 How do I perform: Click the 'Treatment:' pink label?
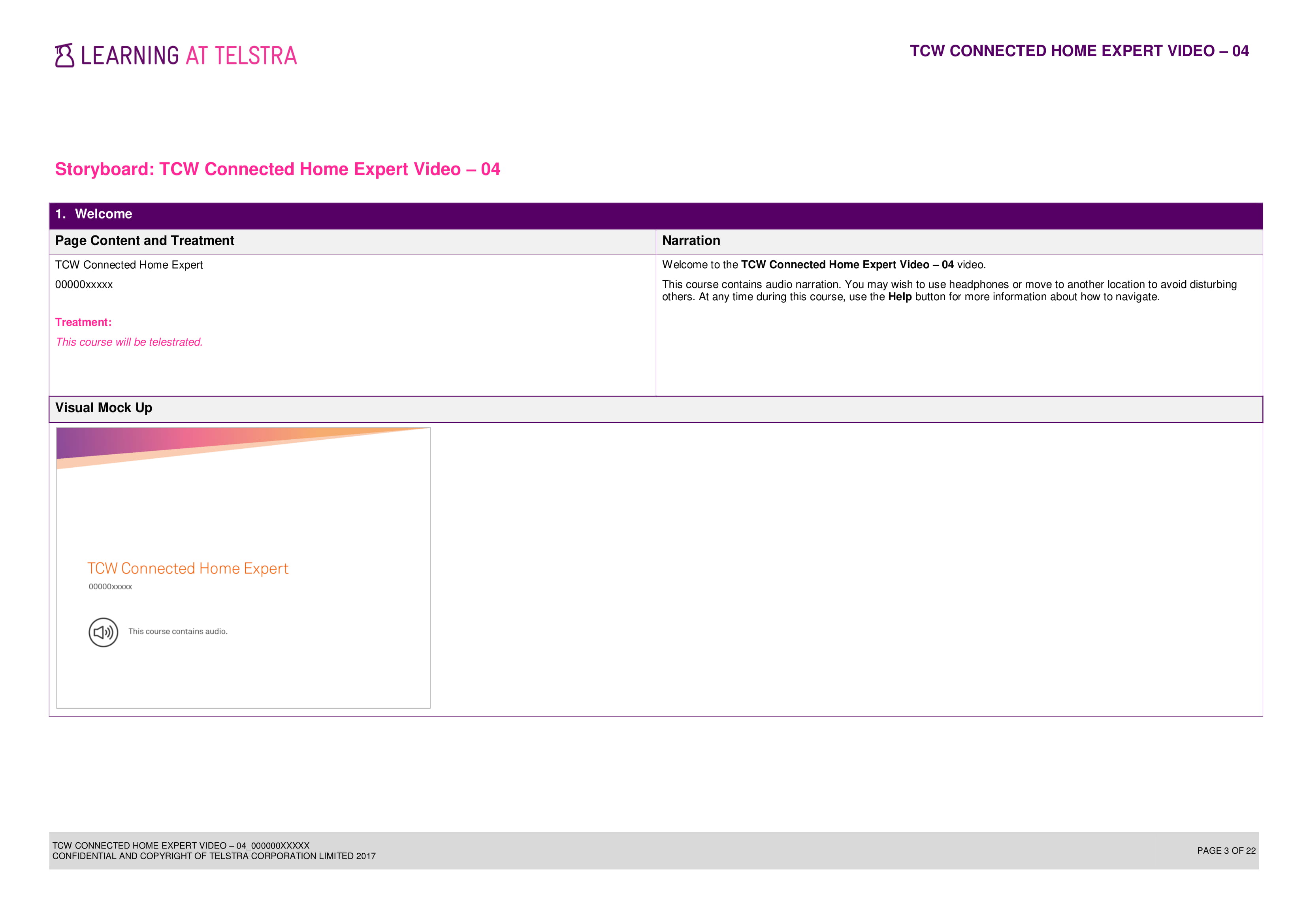pos(83,322)
